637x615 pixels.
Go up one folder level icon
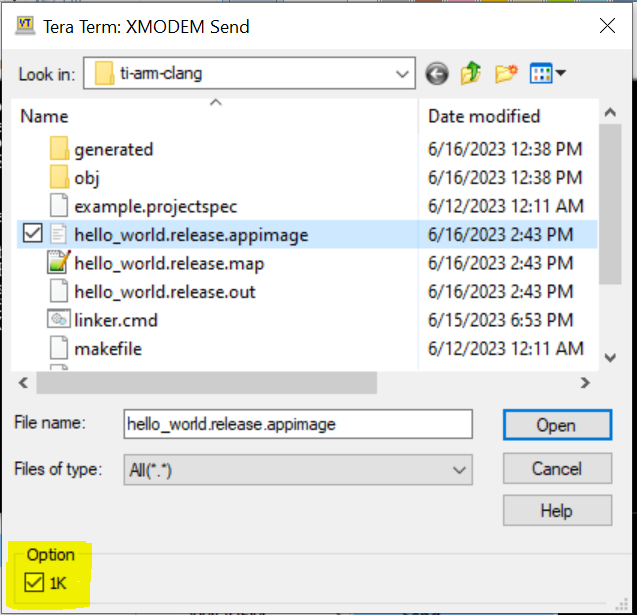pos(470,73)
